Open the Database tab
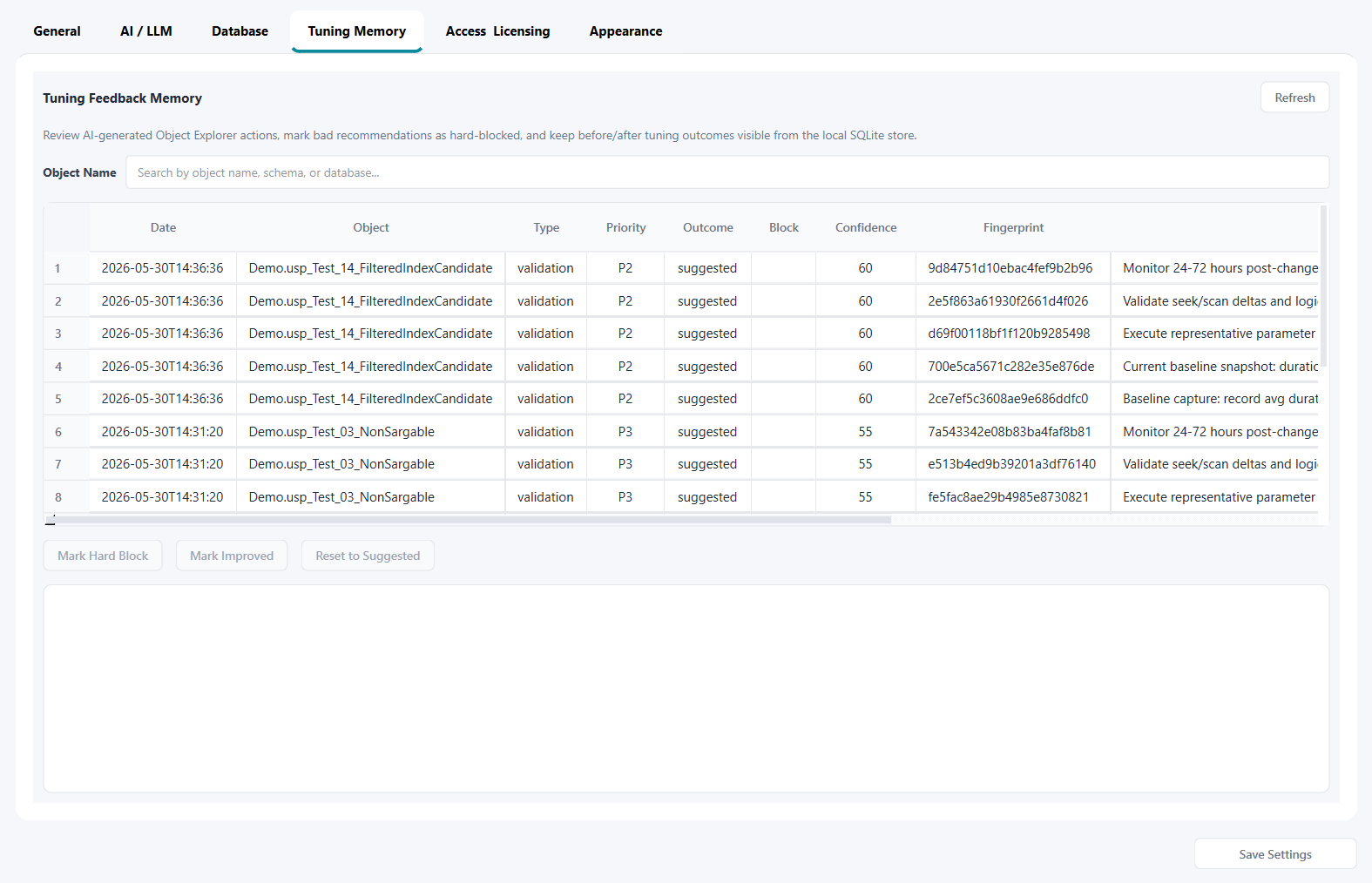The width and height of the screenshot is (1372, 883). 240,31
